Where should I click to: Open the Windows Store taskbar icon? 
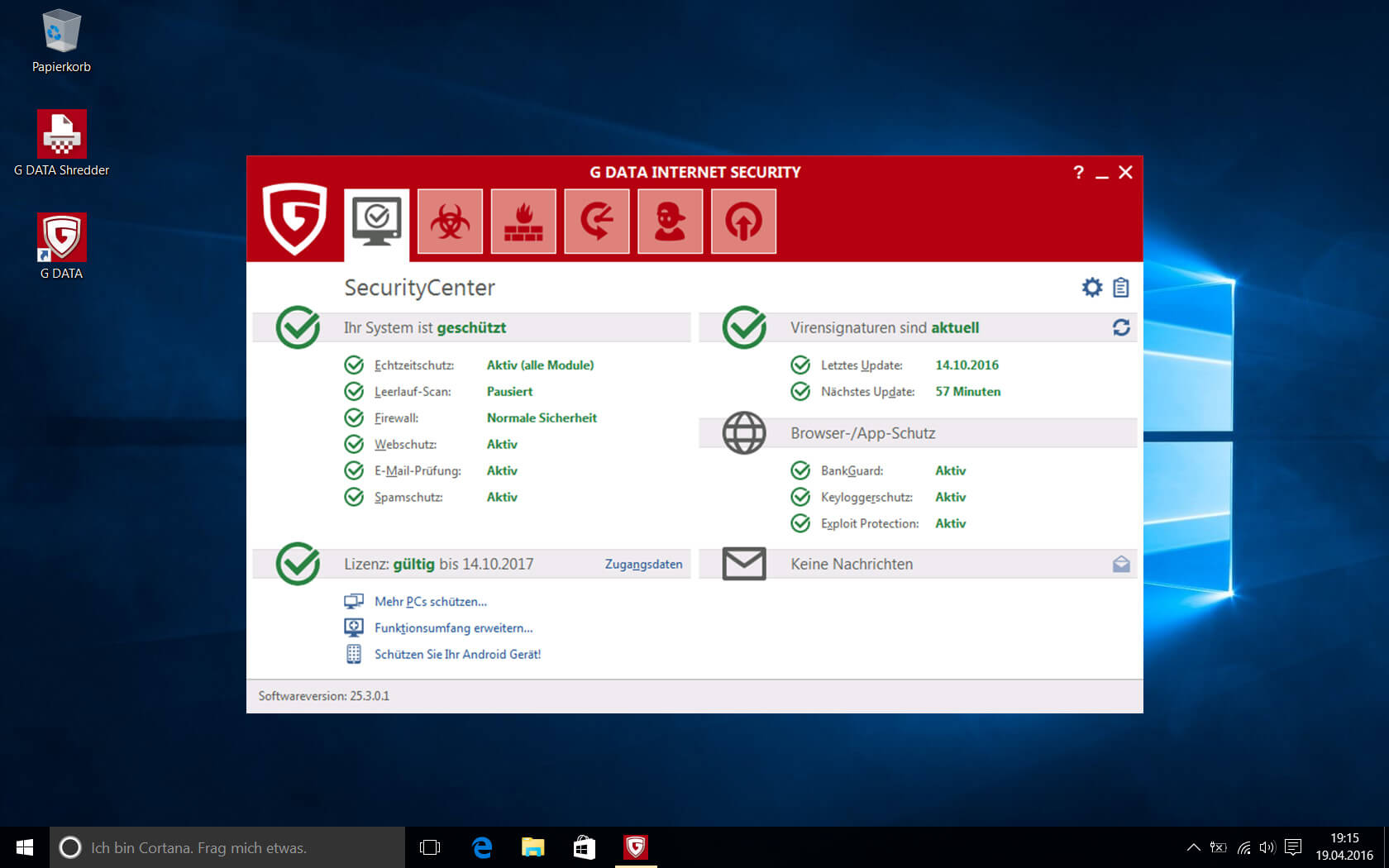pyautogui.click(x=585, y=847)
